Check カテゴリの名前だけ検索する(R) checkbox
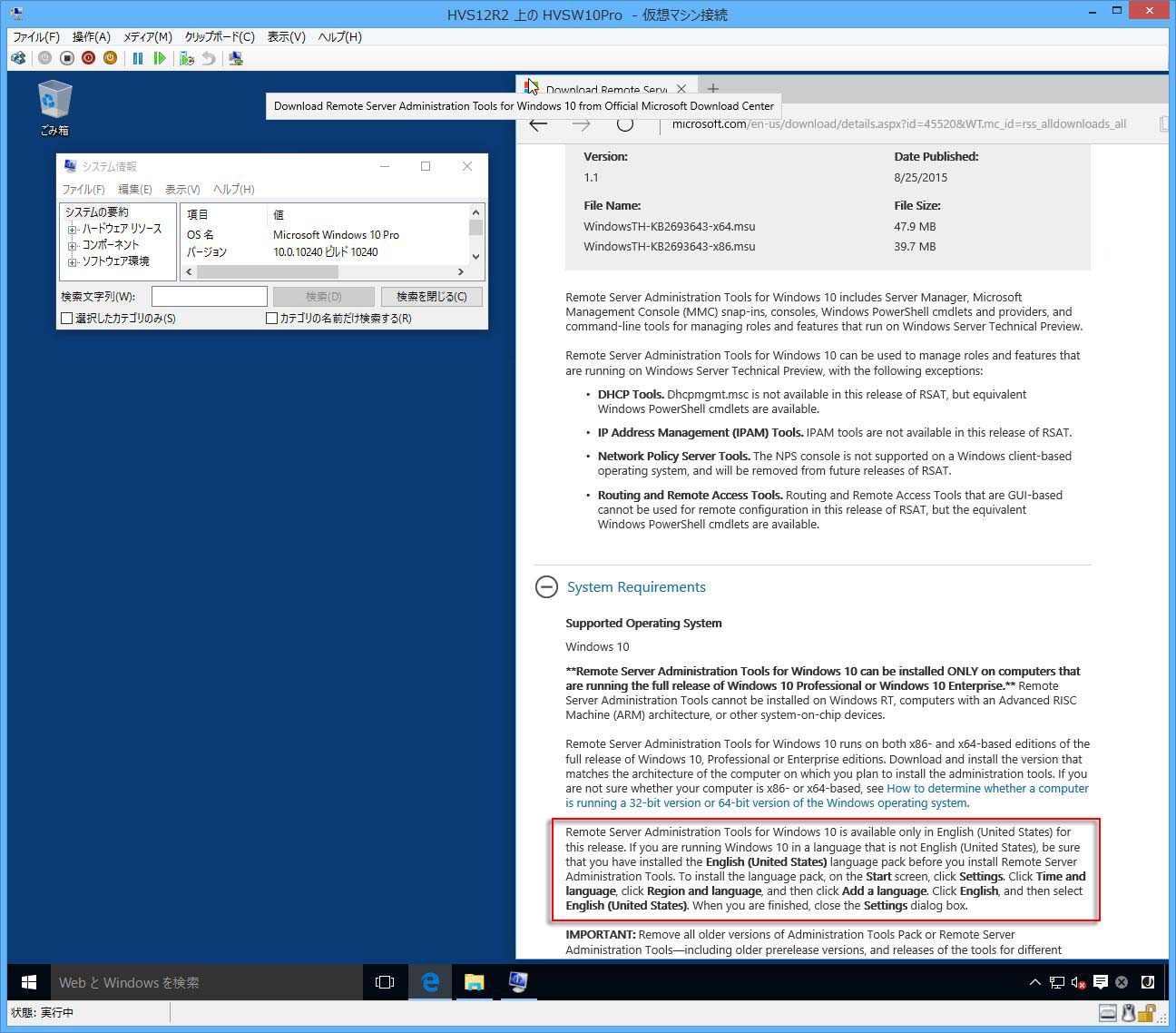Image resolution: width=1176 pixels, height=1033 pixels. 271,319
